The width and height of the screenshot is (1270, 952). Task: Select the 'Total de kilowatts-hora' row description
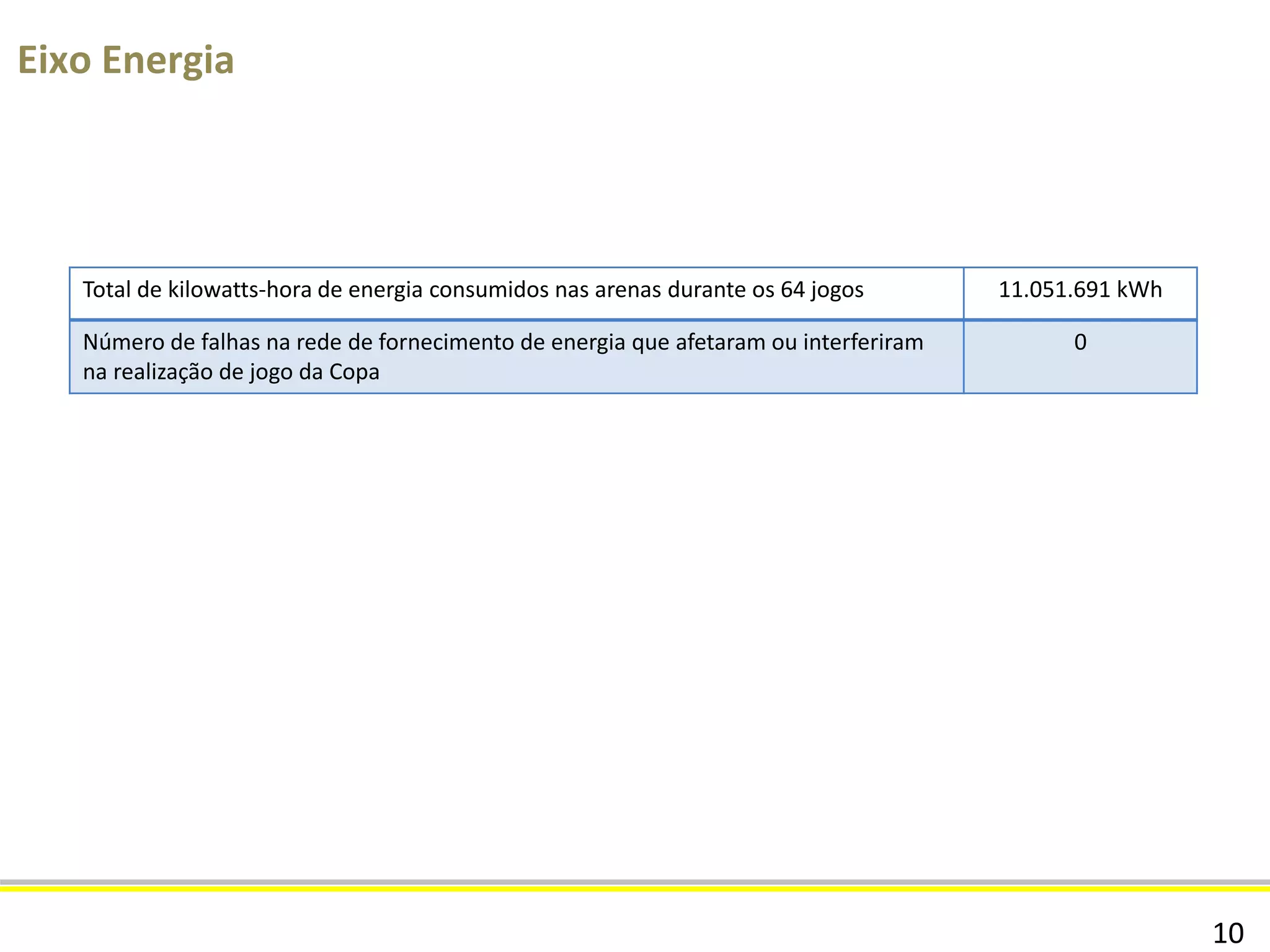[x=473, y=289]
